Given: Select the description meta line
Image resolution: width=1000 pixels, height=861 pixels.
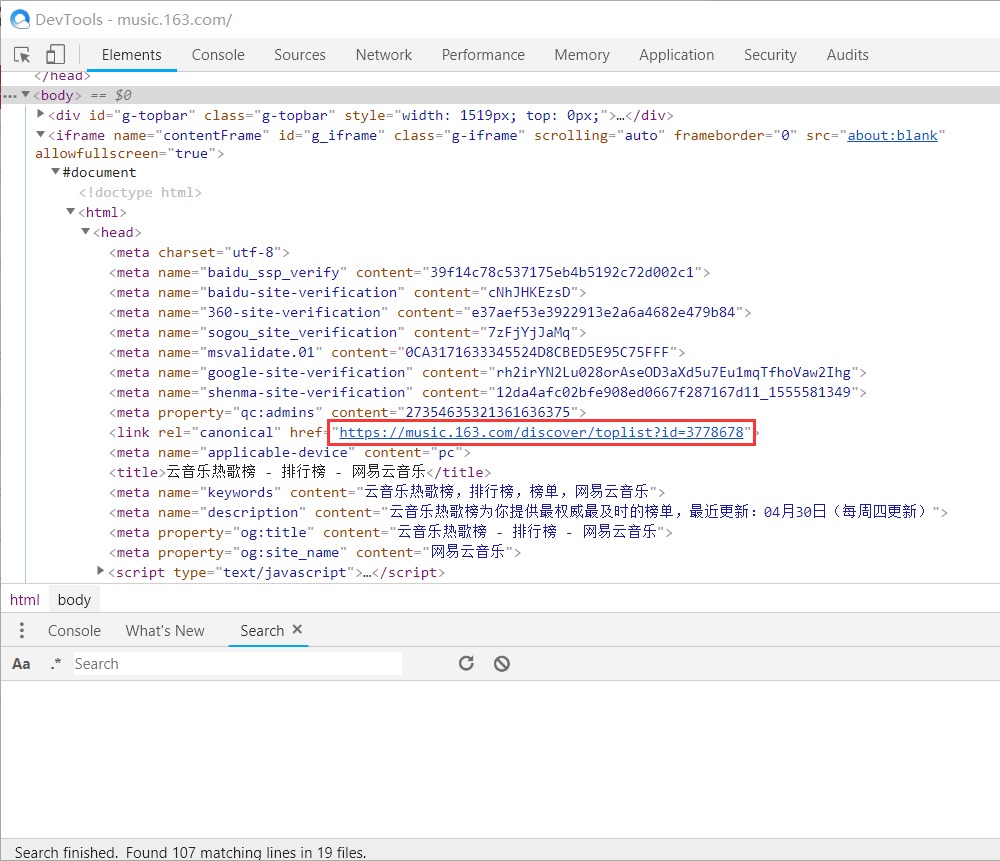Looking at the screenshot, I should (528, 512).
